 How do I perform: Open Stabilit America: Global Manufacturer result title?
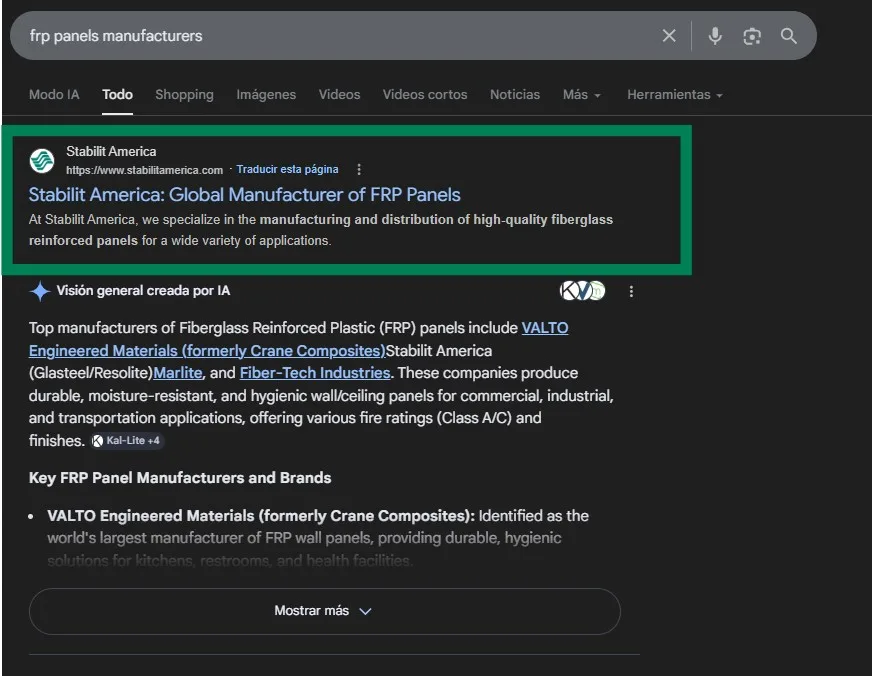pos(245,195)
